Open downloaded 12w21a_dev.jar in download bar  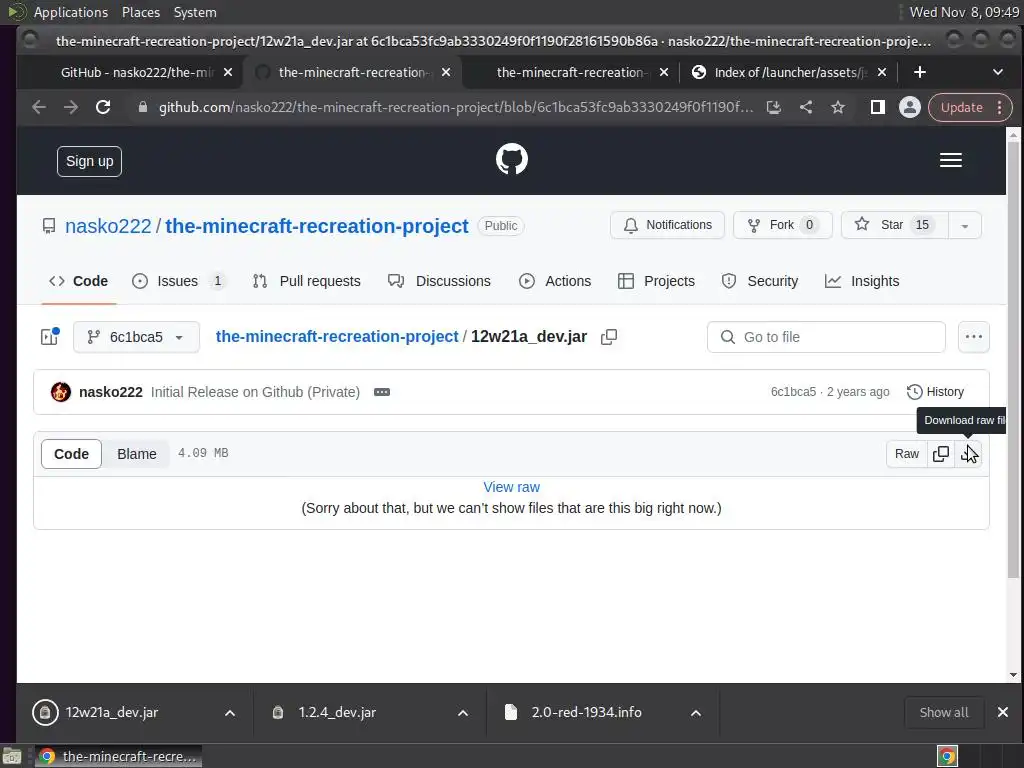[x=111, y=712]
